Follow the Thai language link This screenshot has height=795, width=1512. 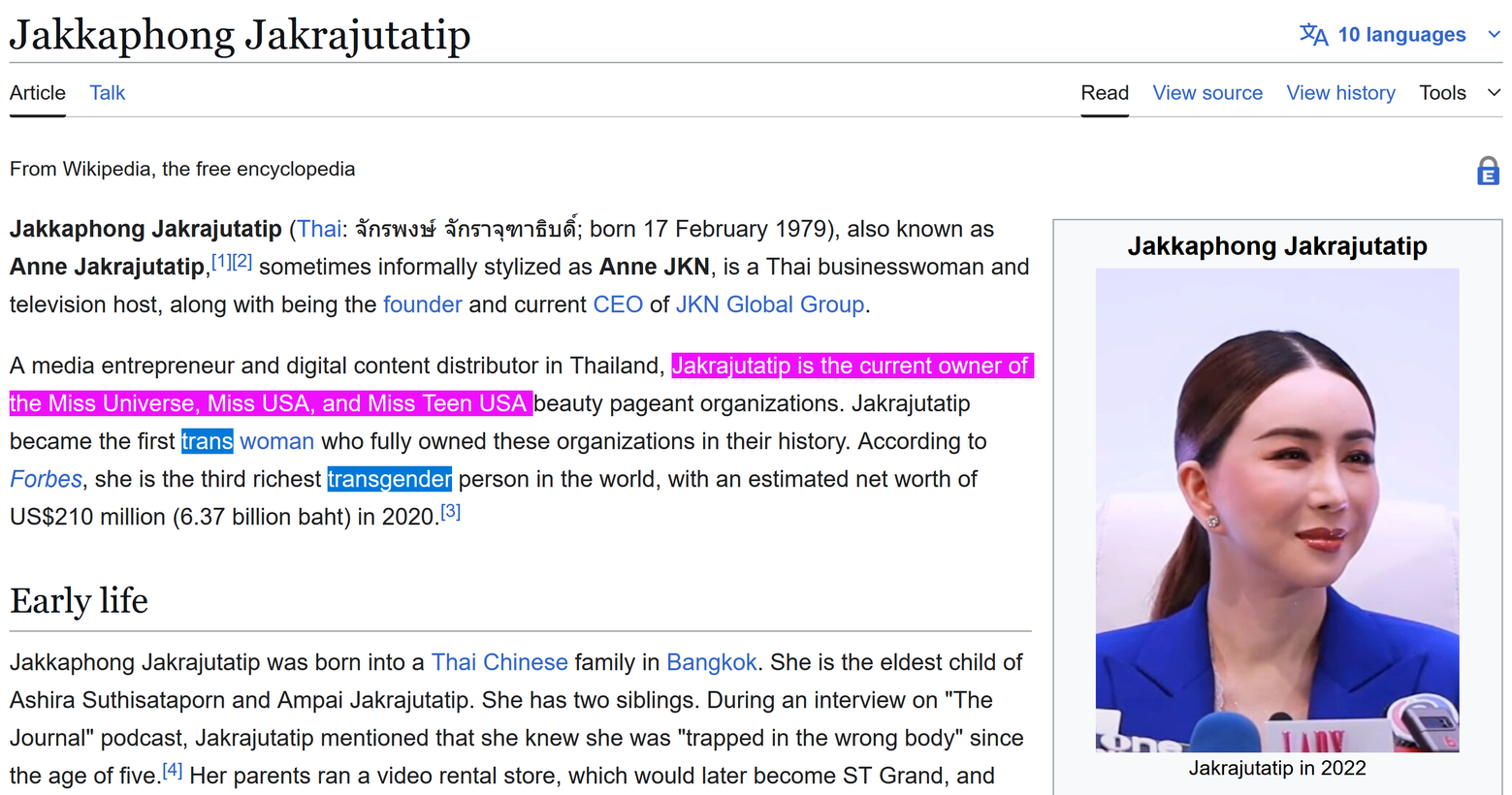pyautogui.click(x=319, y=230)
